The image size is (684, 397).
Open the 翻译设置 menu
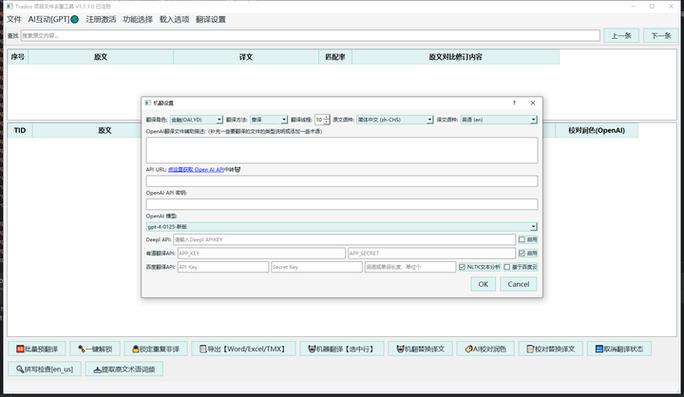click(211, 19)
